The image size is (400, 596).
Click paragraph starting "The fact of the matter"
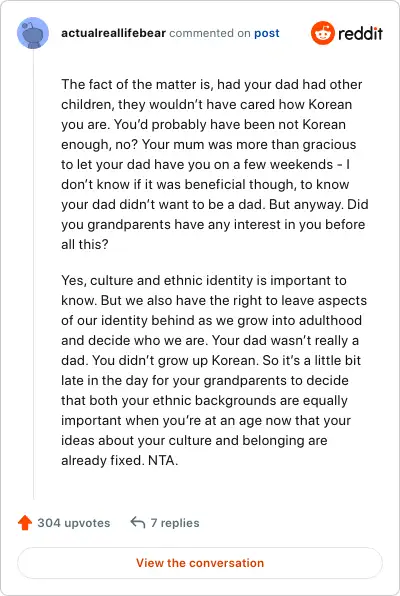click(x=215, y=164)
